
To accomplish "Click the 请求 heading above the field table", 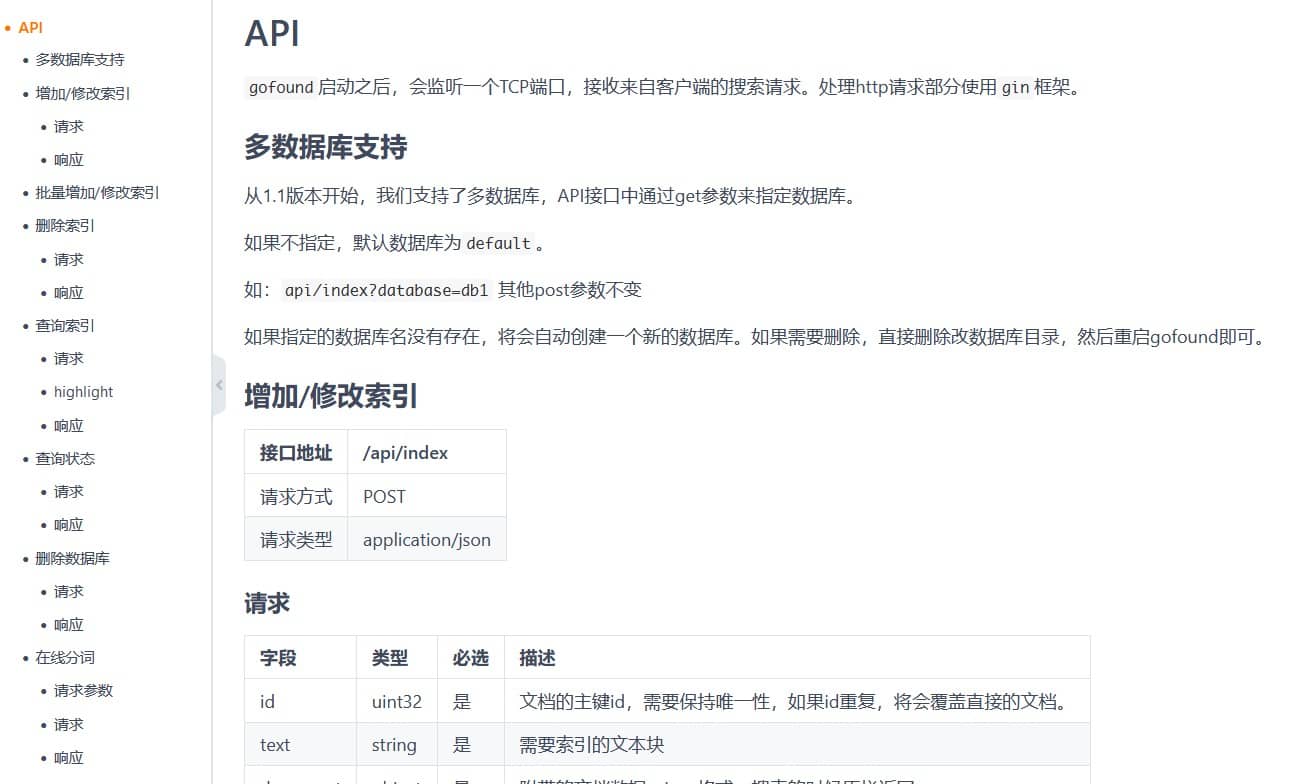I will coord(267,604).
